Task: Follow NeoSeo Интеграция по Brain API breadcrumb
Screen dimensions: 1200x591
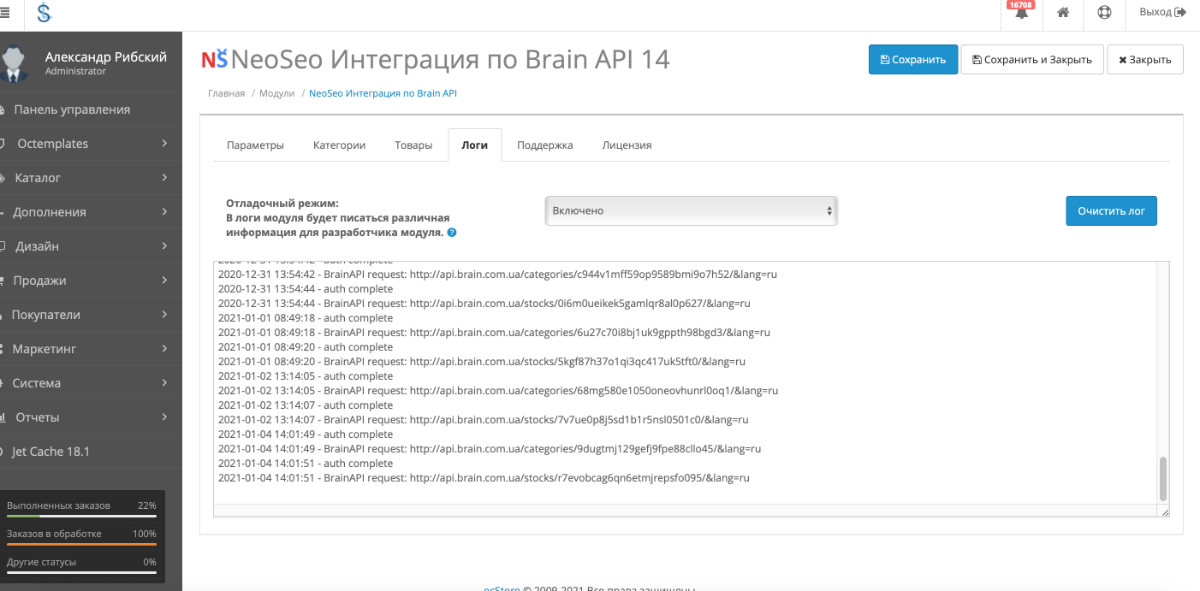Action: click(x=383, y=93)
